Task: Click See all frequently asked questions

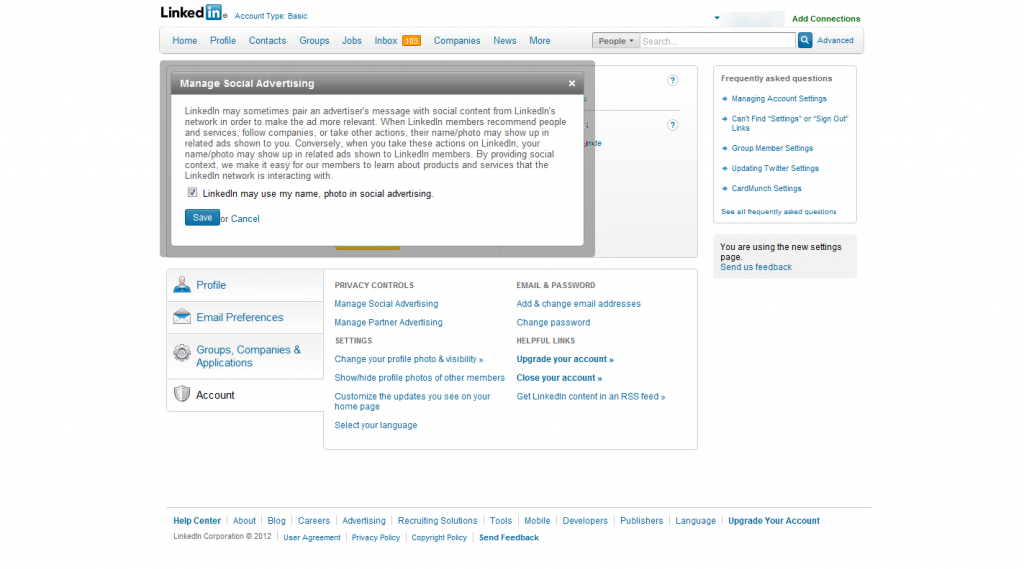Action: point(778,212)
